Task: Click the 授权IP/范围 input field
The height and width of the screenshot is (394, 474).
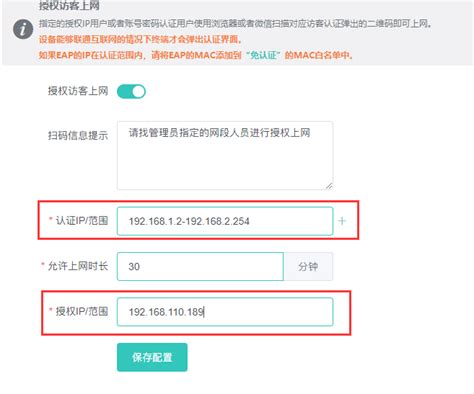Action: click(x=225, y=312)
